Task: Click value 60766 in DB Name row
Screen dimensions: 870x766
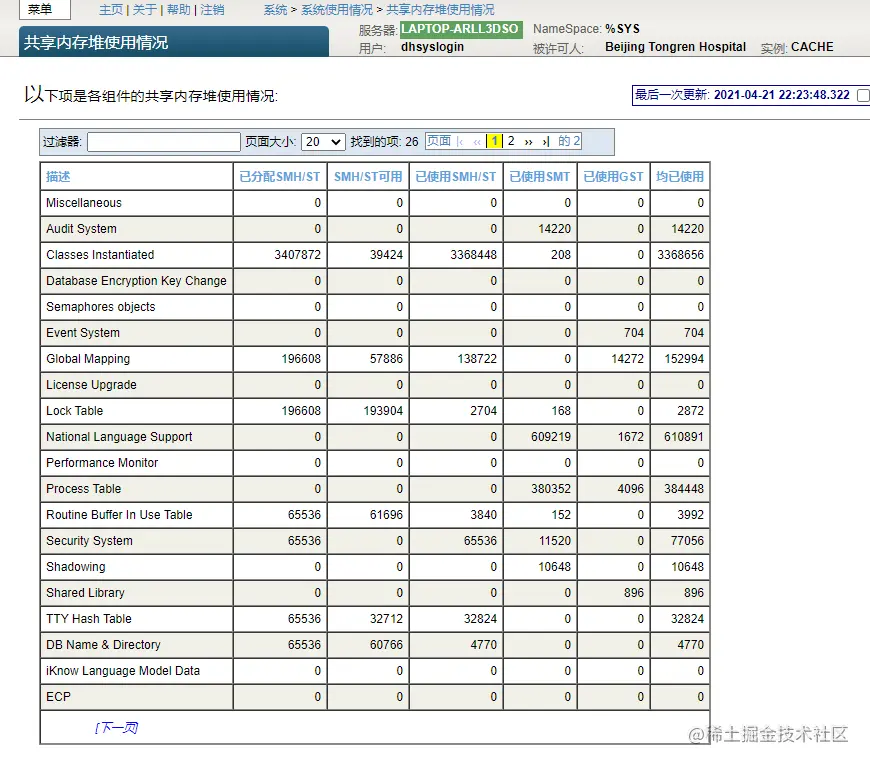Action: pyautogui.click(x=386, y=645)
